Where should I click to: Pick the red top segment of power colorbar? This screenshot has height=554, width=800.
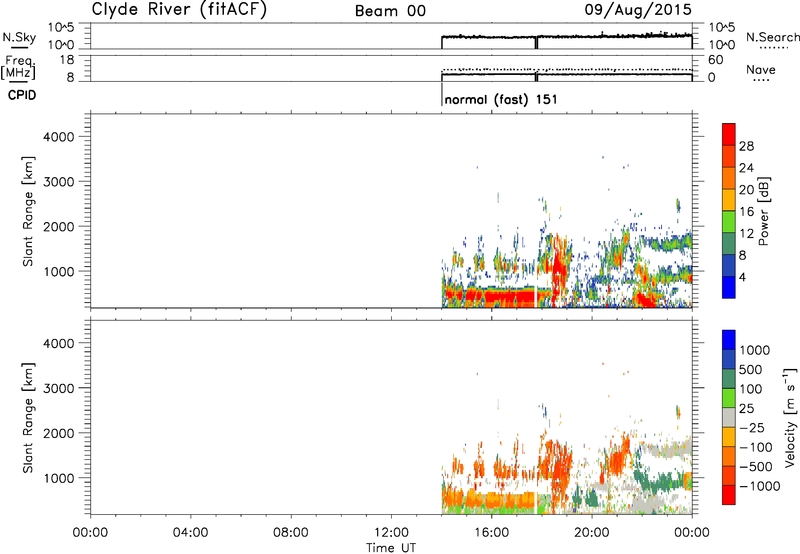coord(729,135)
